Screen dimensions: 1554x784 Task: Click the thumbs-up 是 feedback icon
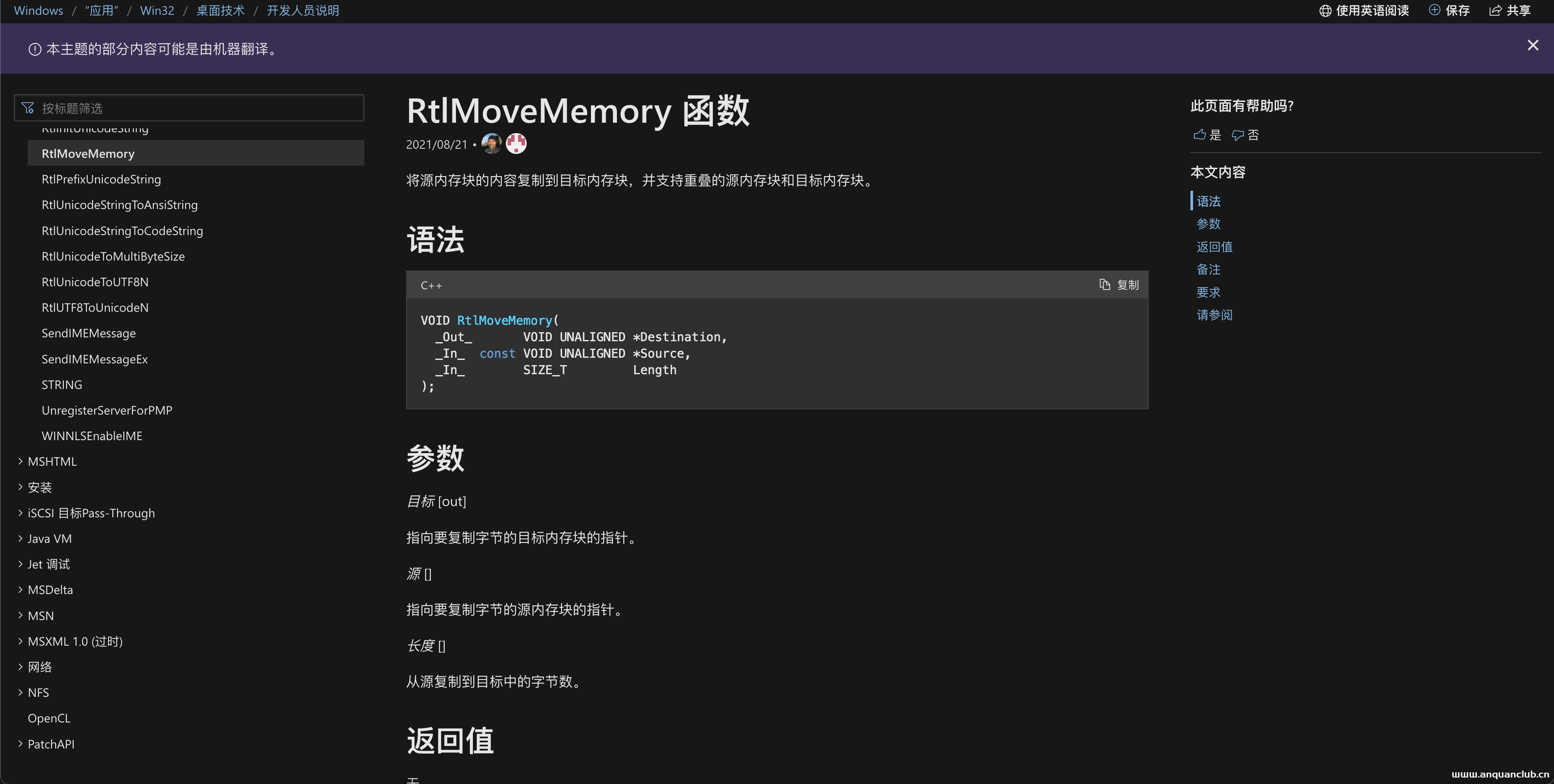(1199, 134)
